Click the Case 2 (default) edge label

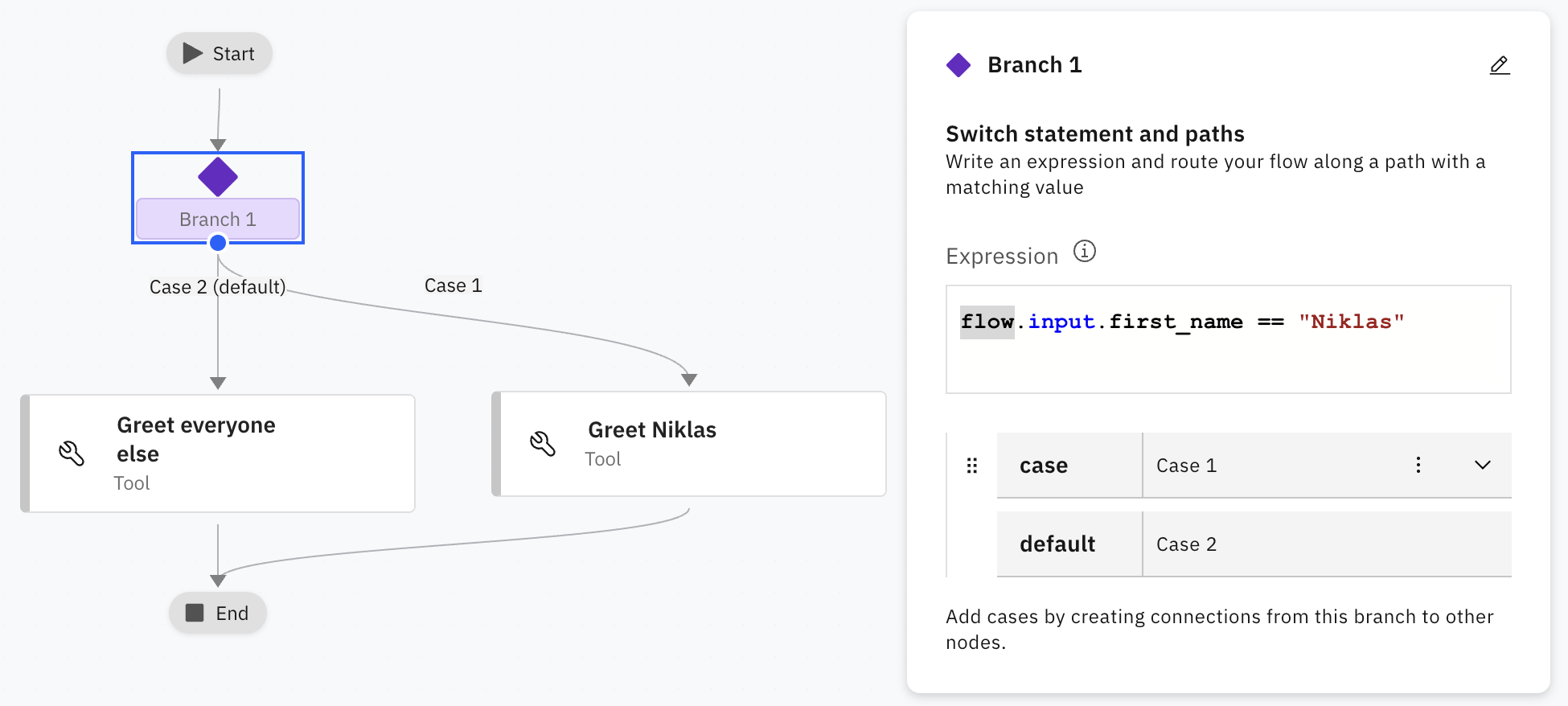tap(218, 287)
